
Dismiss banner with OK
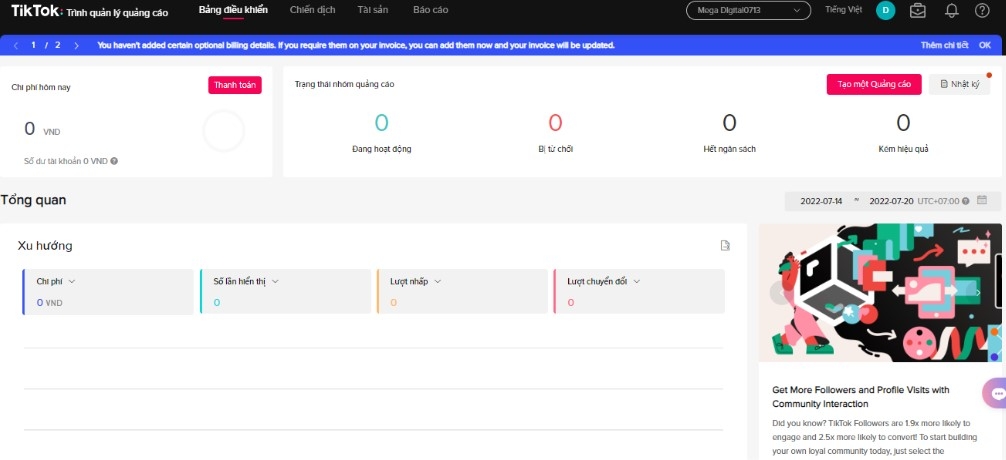[x=985, y=45]
